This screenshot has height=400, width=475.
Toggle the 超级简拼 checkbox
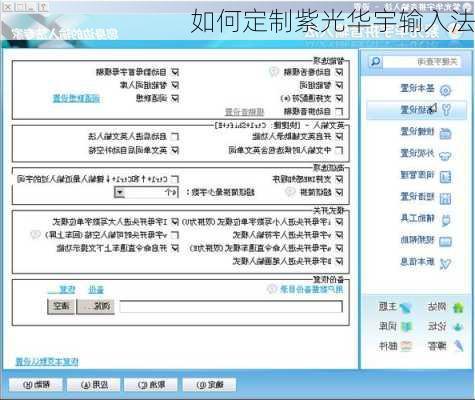coord(339,192)
